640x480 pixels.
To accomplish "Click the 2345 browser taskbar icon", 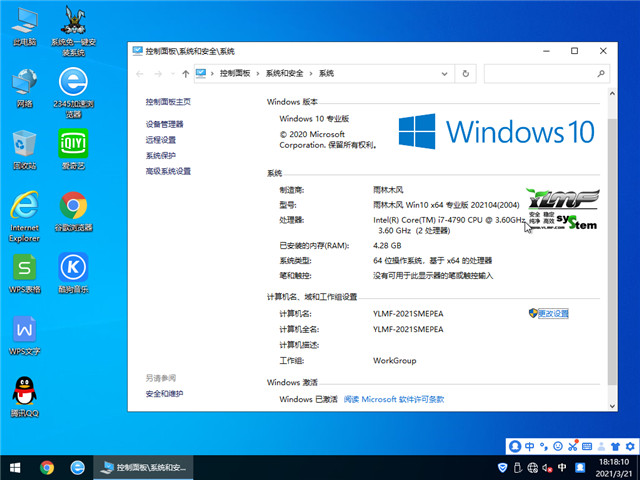I will point(78,467).
